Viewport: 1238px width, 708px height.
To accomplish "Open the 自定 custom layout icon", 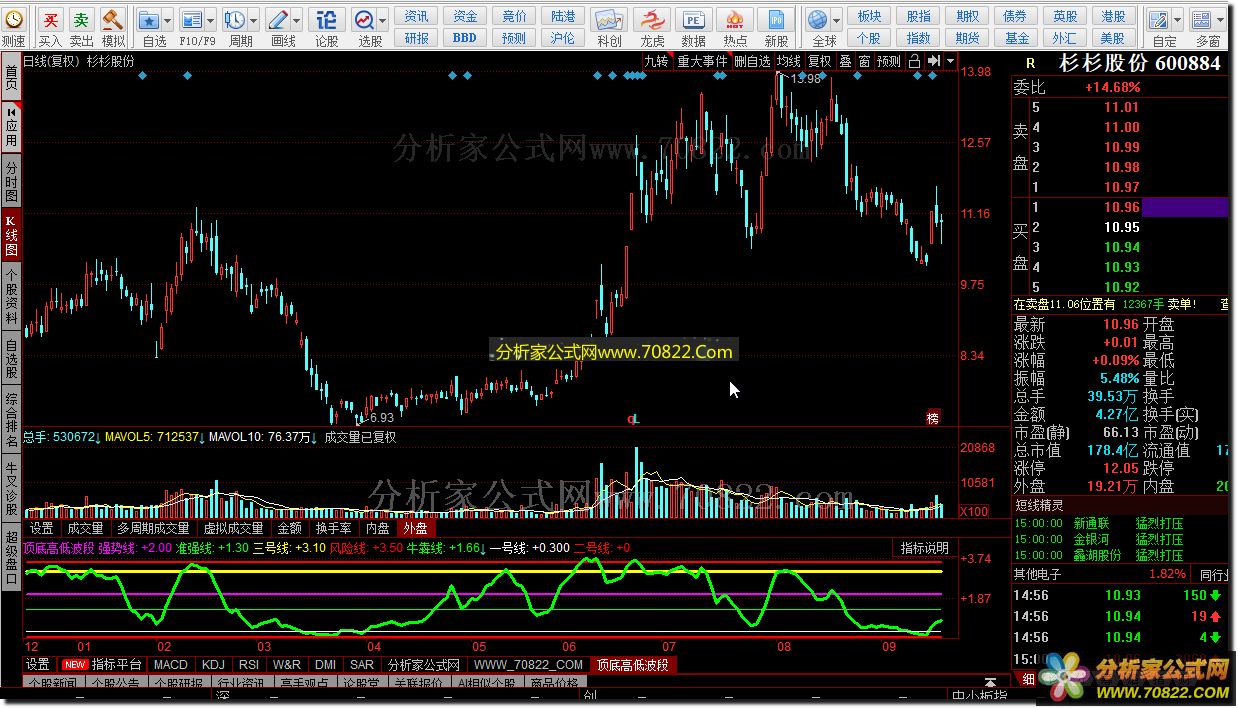I will click(1159, 19).
